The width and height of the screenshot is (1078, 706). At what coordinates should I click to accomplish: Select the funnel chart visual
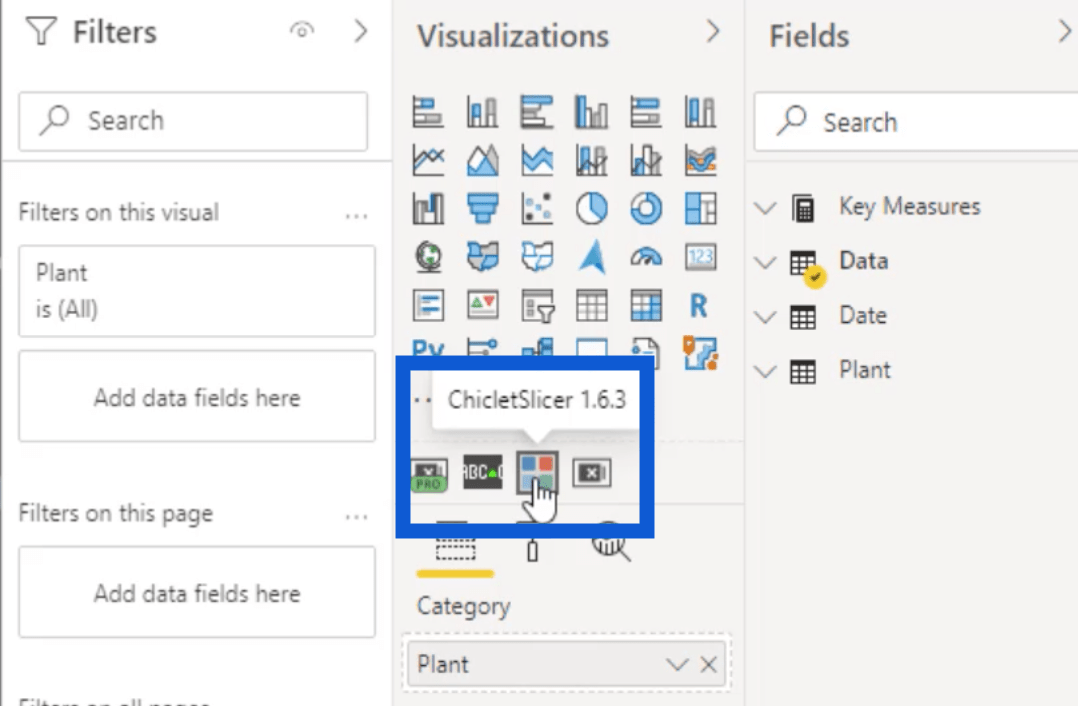click(x=482, y=208)
